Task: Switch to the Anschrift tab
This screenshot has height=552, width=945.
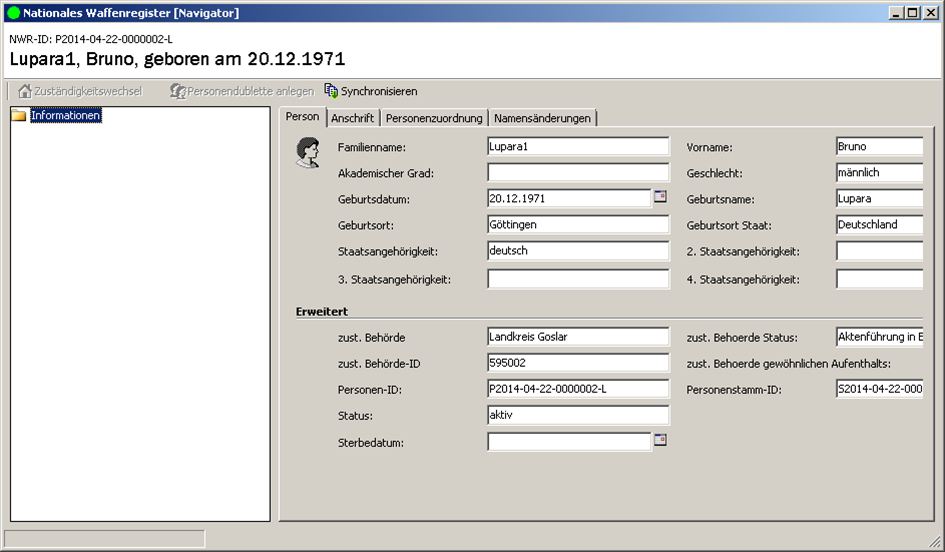Action: (352, 118)
